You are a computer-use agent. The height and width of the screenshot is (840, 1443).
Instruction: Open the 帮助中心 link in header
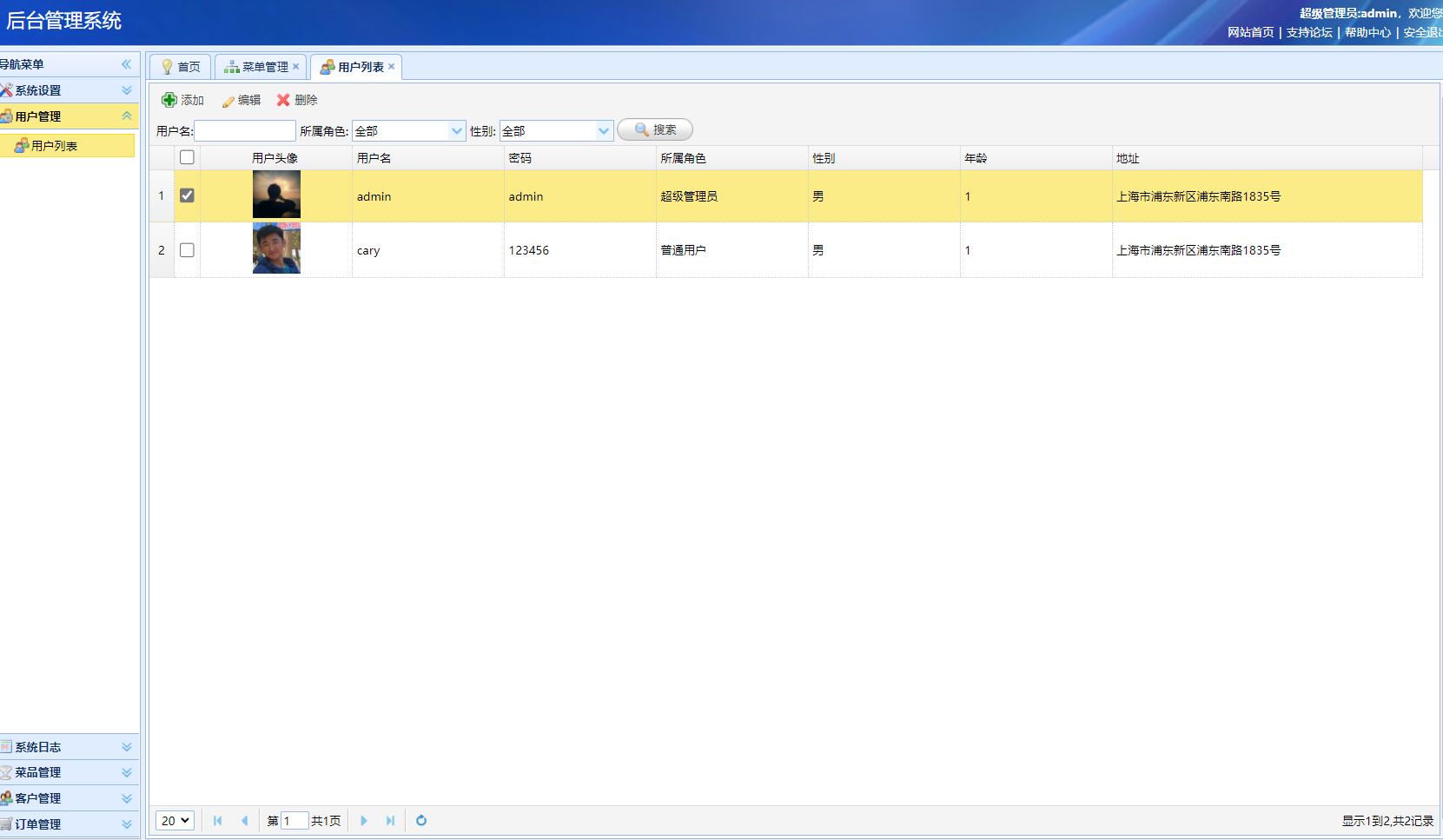1367,32
